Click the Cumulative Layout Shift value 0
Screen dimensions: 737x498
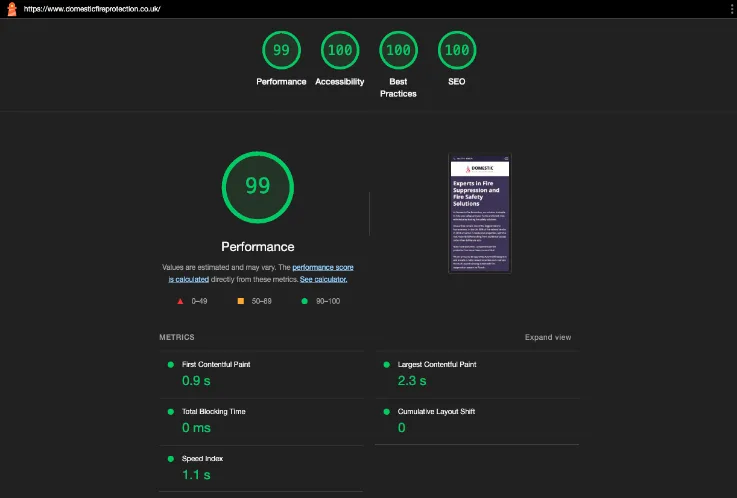click(401, 428)
